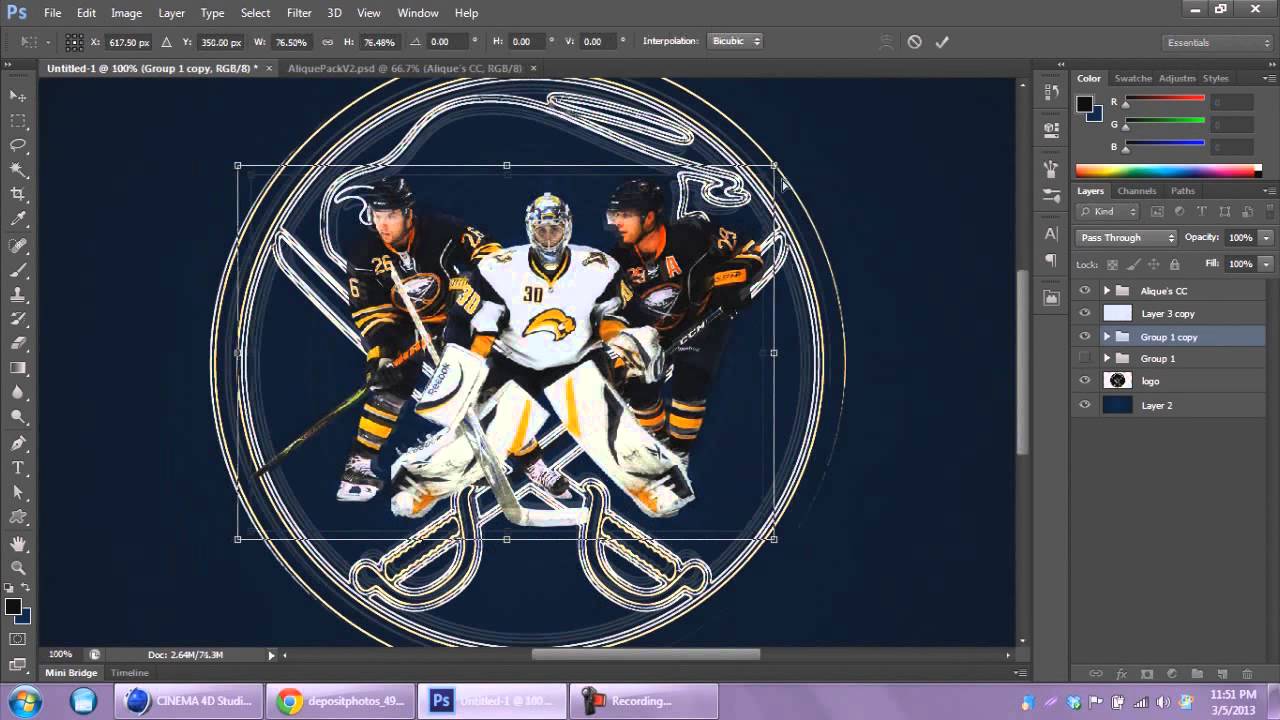Select the Pen tool

click(x=18, y=443)
